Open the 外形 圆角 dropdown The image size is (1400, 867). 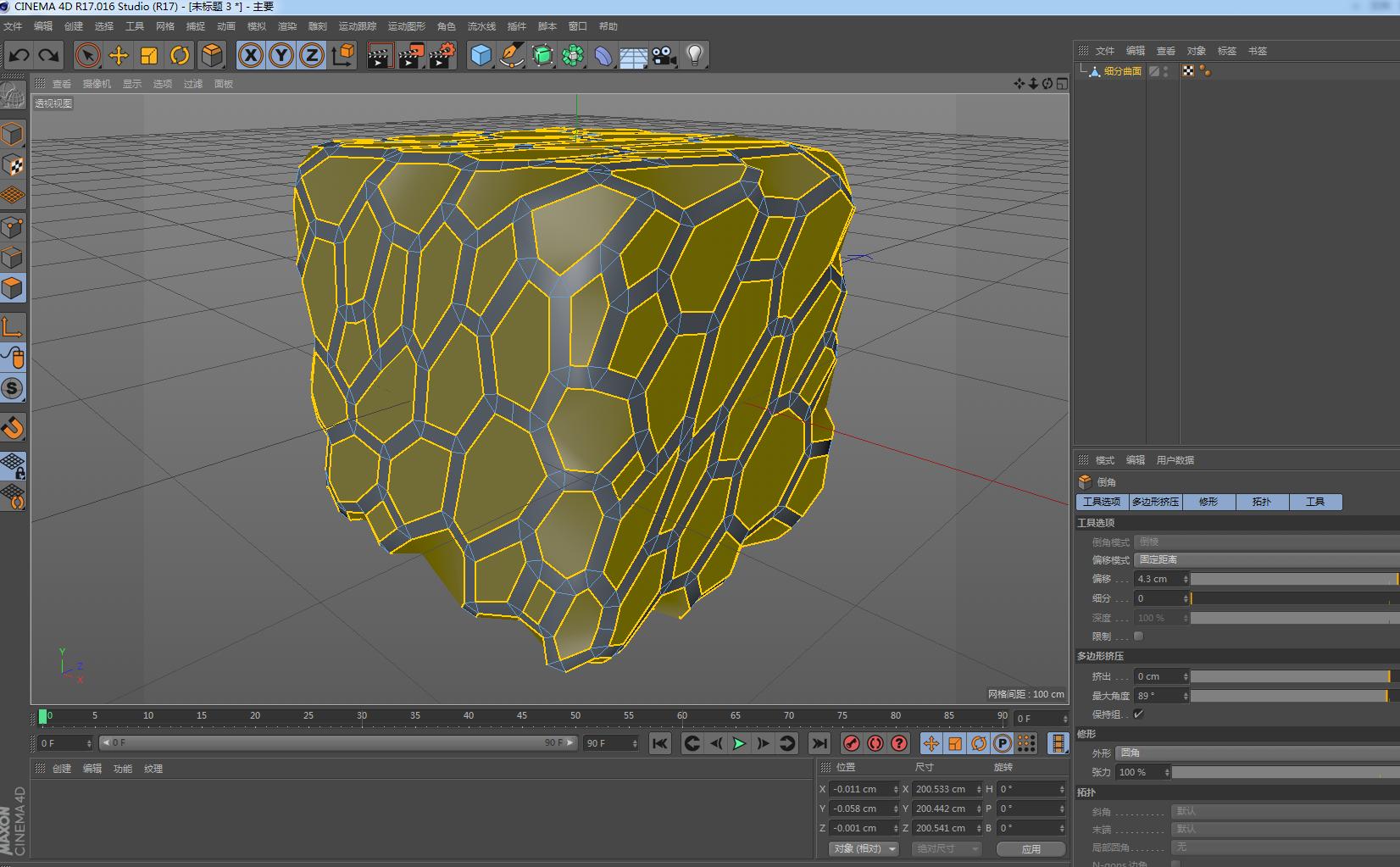1131,753
